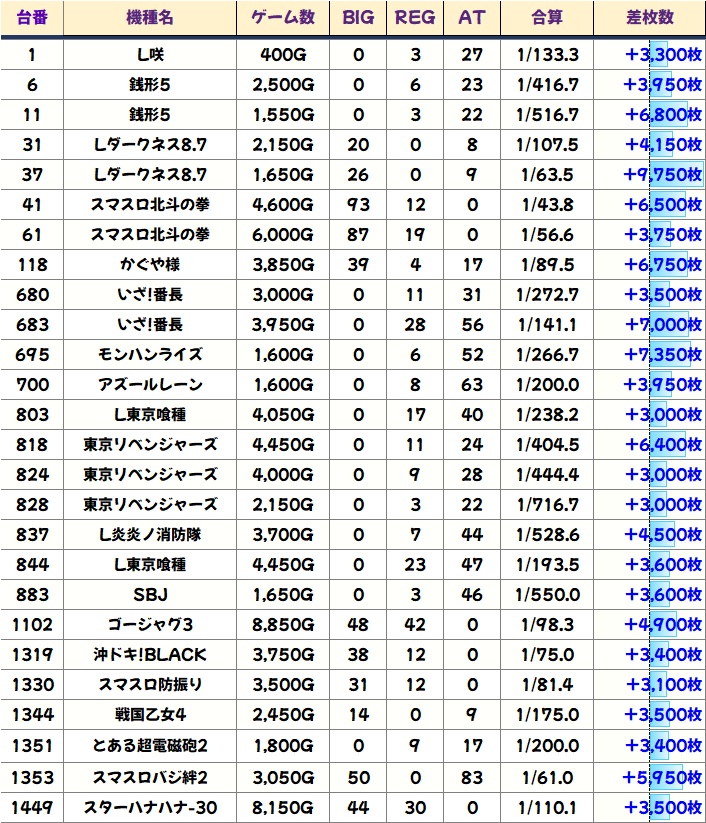Click the 8,850G game count cell
Viewport: 706px width, 823px height.
[283, 625]
